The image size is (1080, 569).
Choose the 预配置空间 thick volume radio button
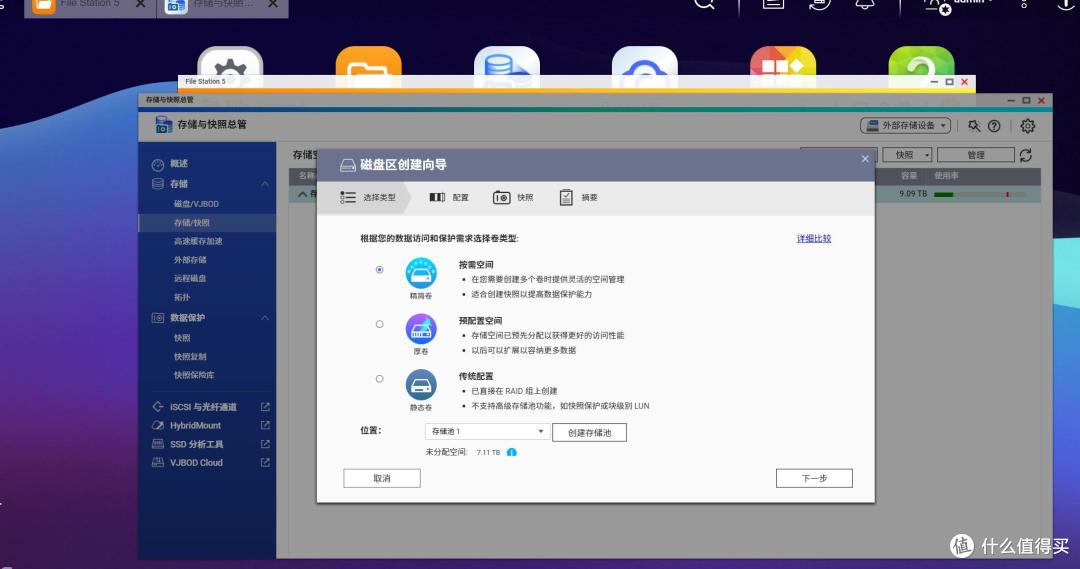point(380,324)
